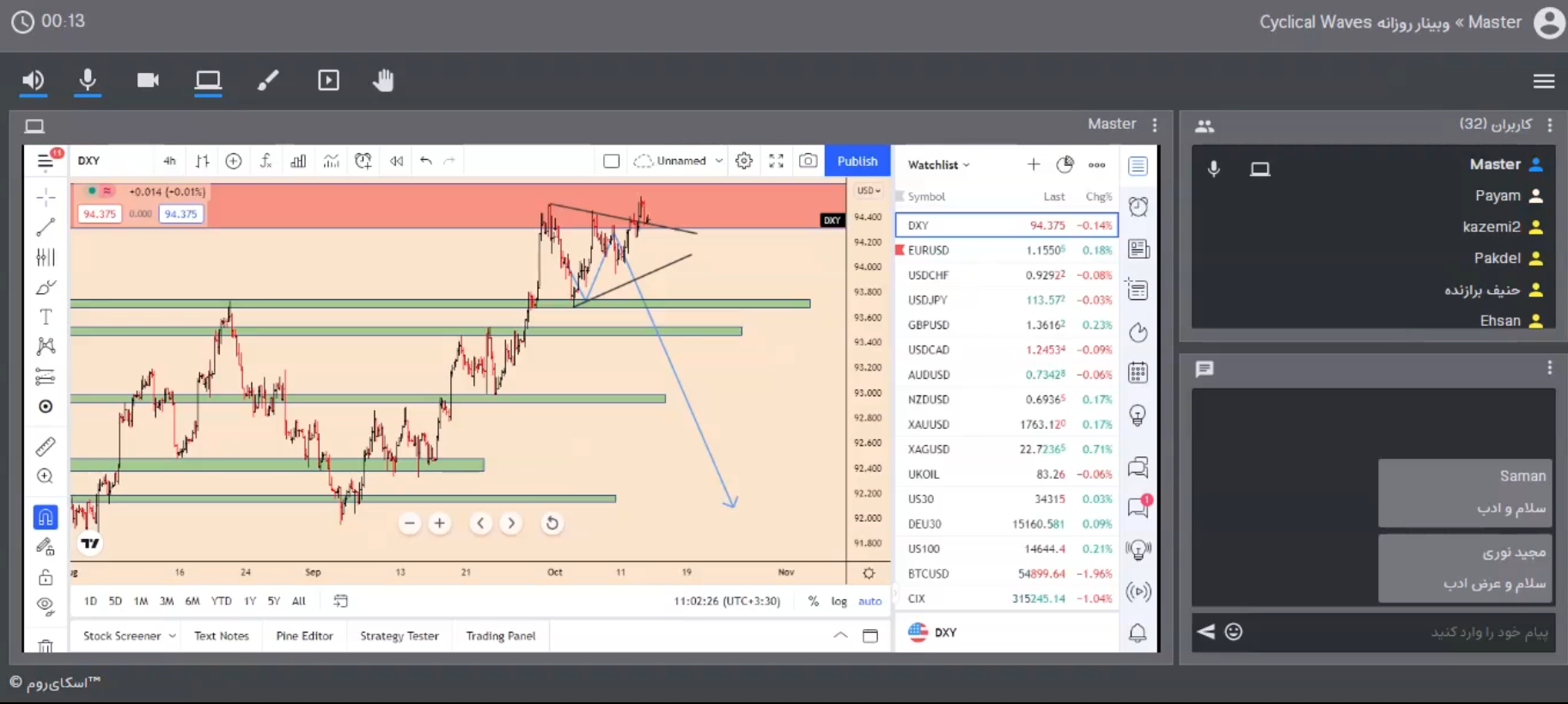
Task: Select the text drawing tool
Action: click(x=46, y=316)
